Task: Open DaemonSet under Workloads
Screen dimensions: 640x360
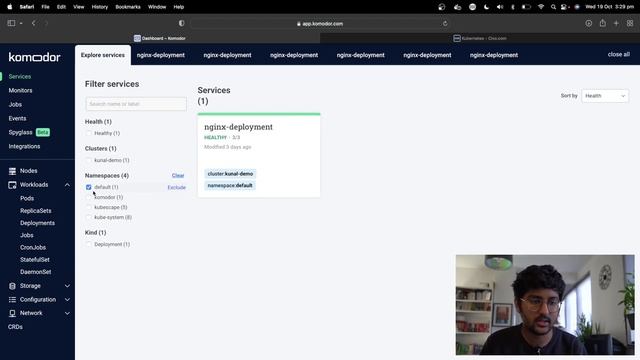Action: (36, 272)
